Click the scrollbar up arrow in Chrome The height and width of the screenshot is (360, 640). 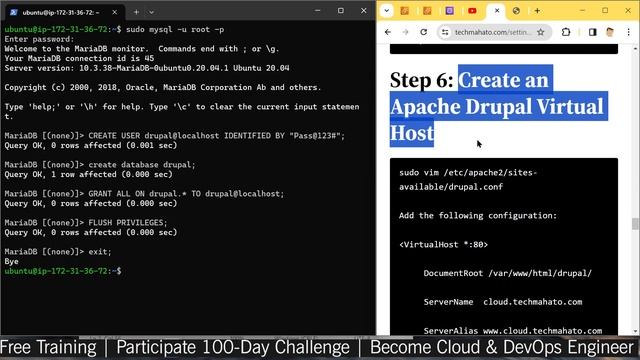pyautogui.click(x=635, y=48)
